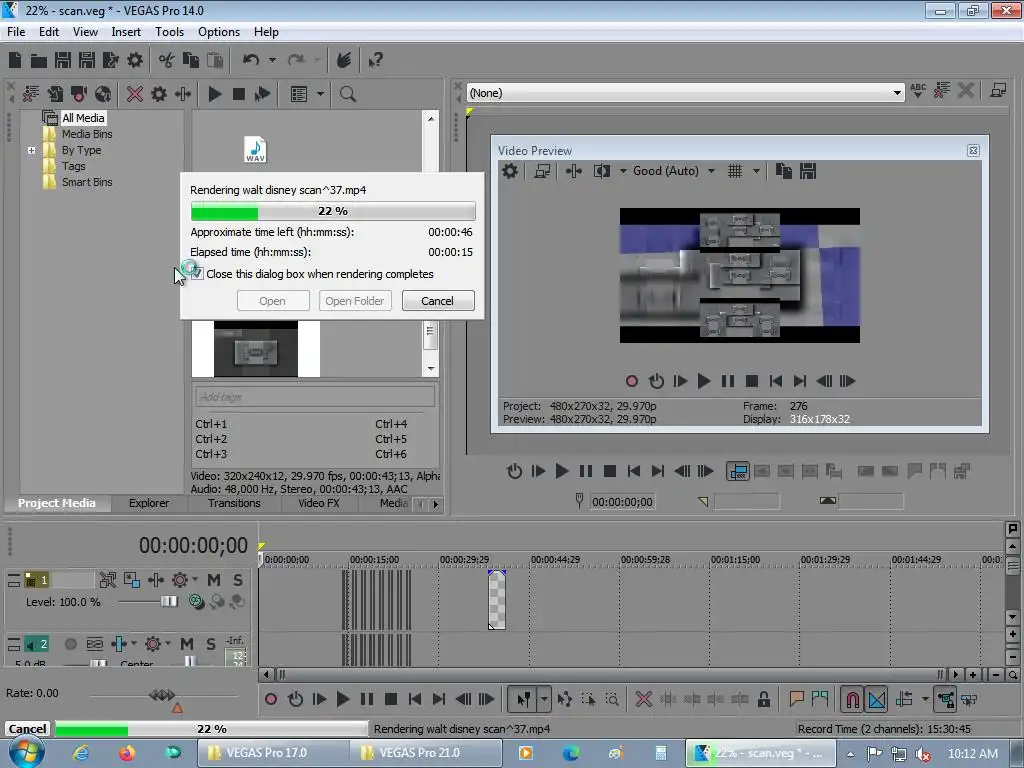Open Project Media views dropdown arrow
The image size is (1024, 768).
(320, 94)
